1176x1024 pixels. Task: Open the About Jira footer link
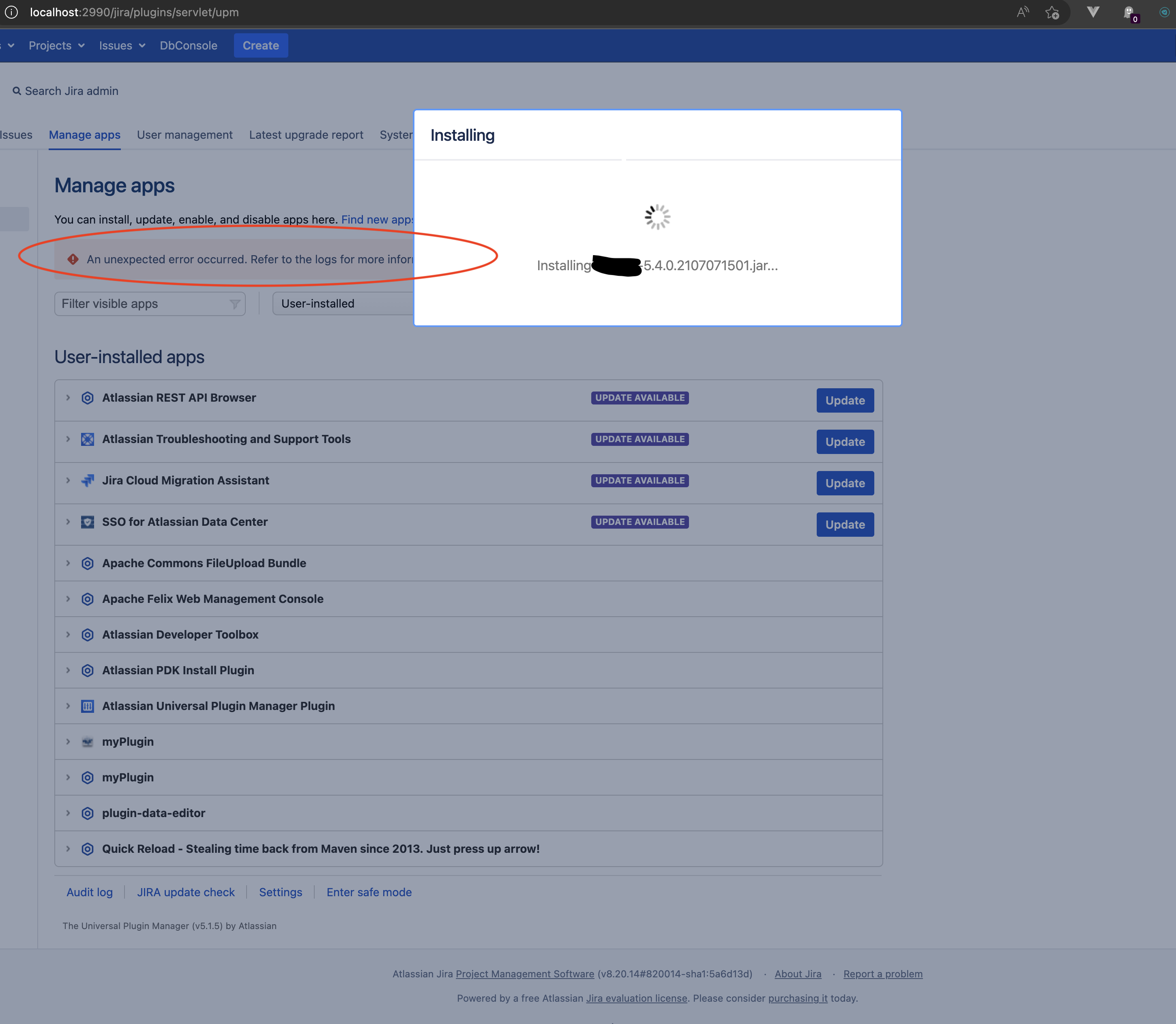click(x=798, y=974)
